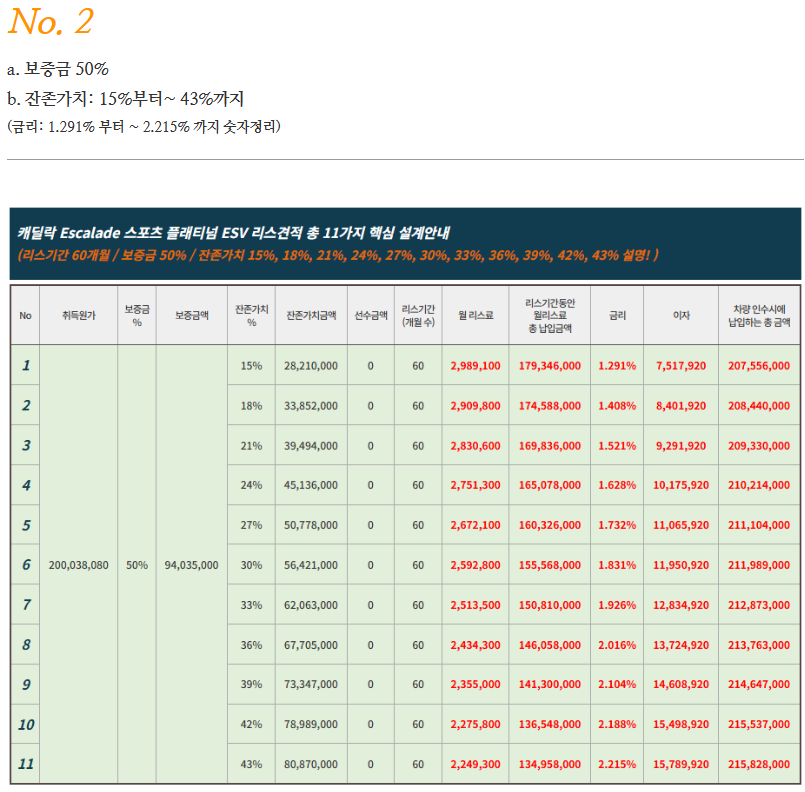Click total payment cell '141,300,000'
Screen dimensions: 805x792
click(x=550, y=684)
